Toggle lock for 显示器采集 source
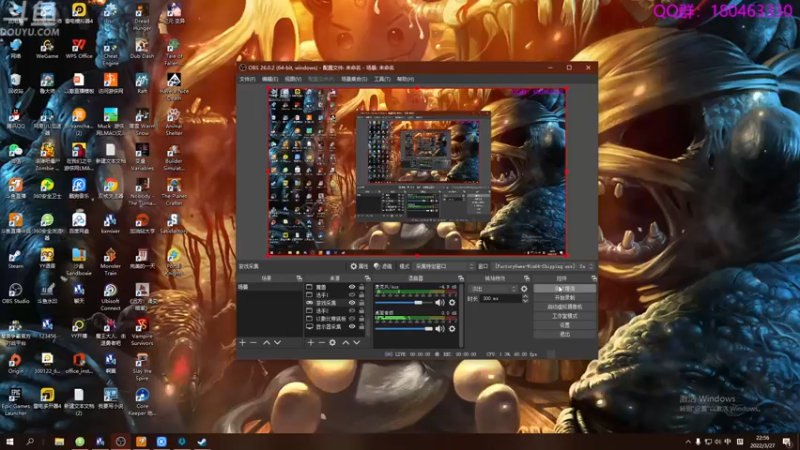 362,327
